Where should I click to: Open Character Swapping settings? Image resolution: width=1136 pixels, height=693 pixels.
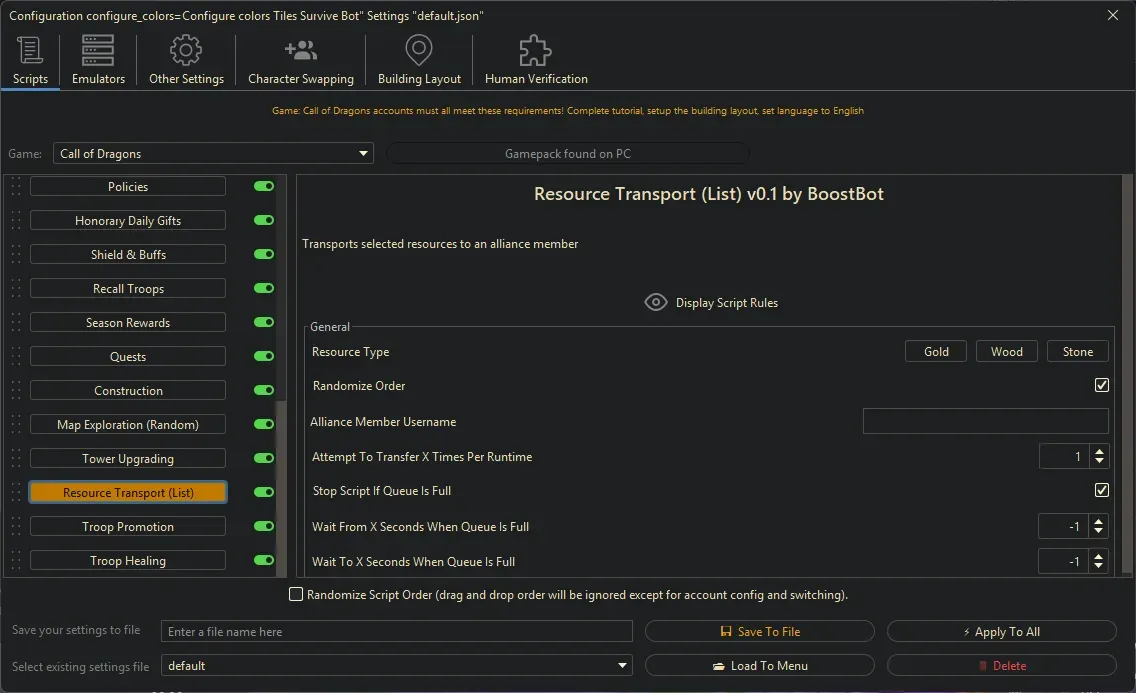coord(300,50)
